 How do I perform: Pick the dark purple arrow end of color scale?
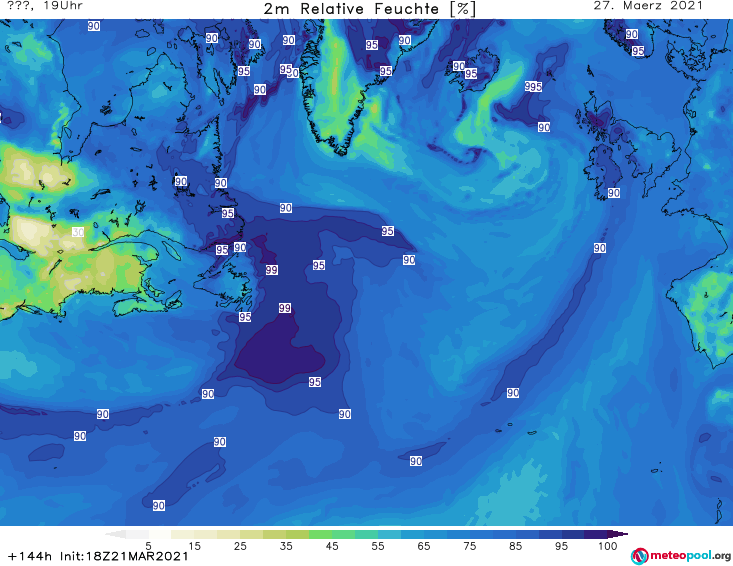(x=618, y=534)
